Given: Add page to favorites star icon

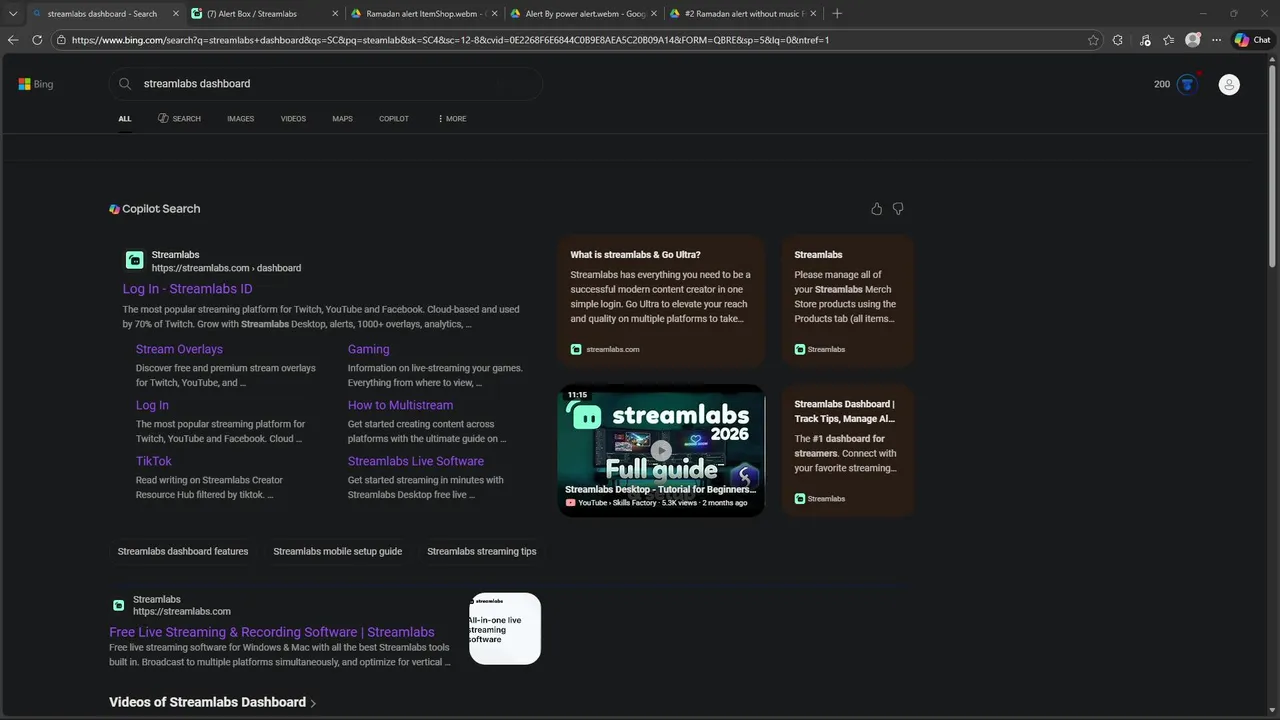Looking at the screenshot, I should tap(1093, 40).
